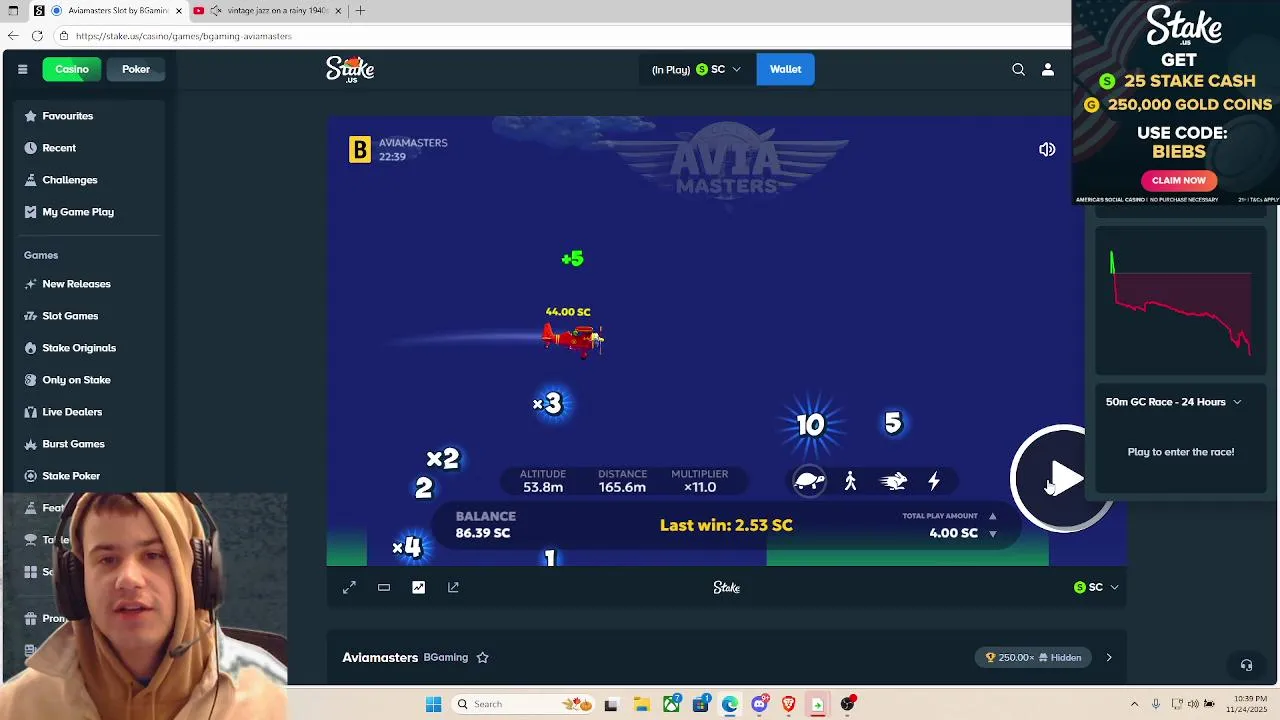Open Windows Start menu

coord(433,704)
